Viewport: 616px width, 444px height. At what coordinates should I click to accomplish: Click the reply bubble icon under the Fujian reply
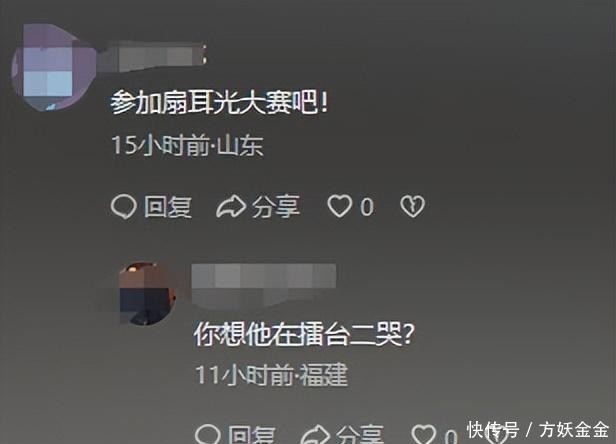point(207,434)
